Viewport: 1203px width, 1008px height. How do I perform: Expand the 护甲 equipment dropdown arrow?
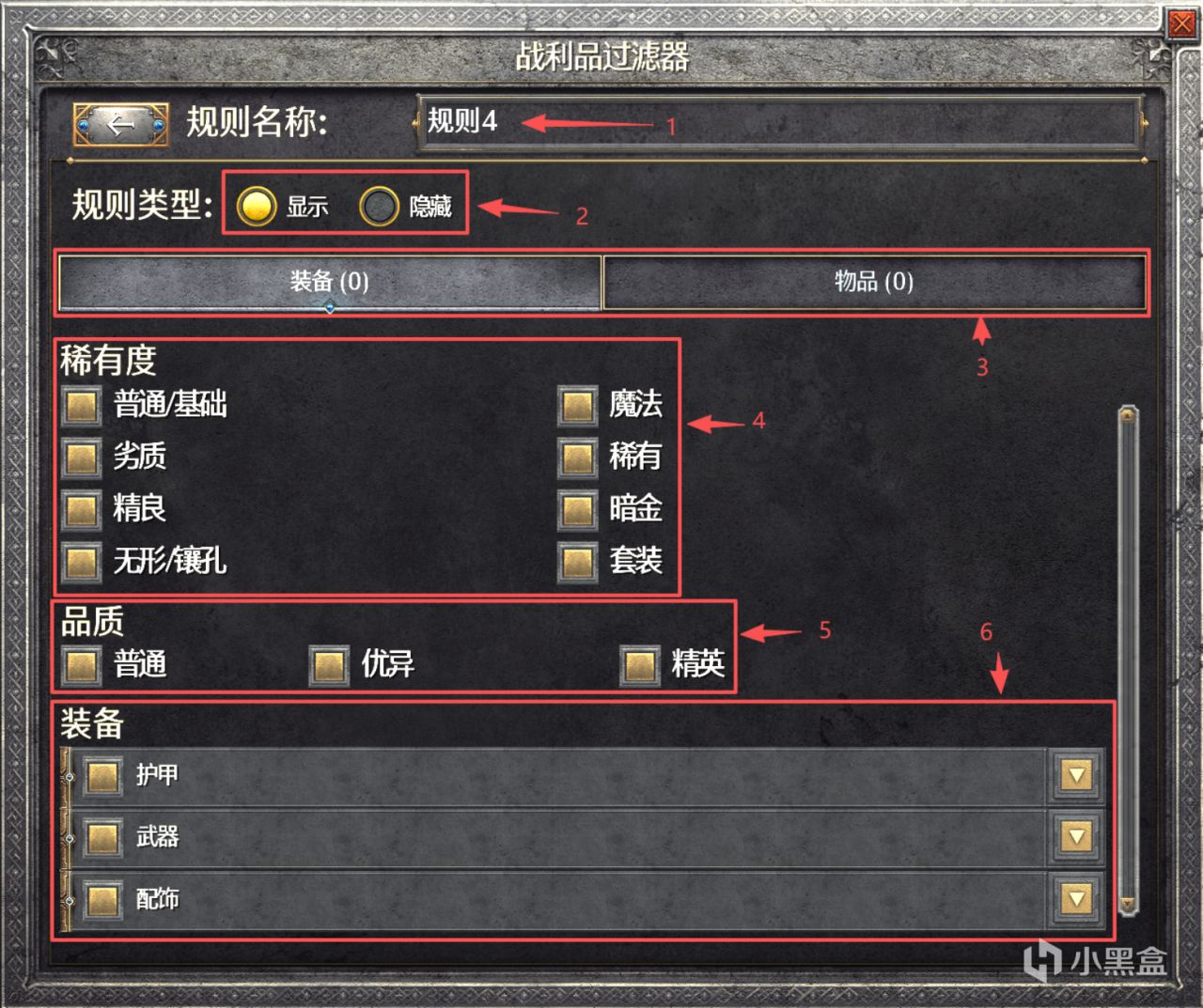[x=1076, y=776]
